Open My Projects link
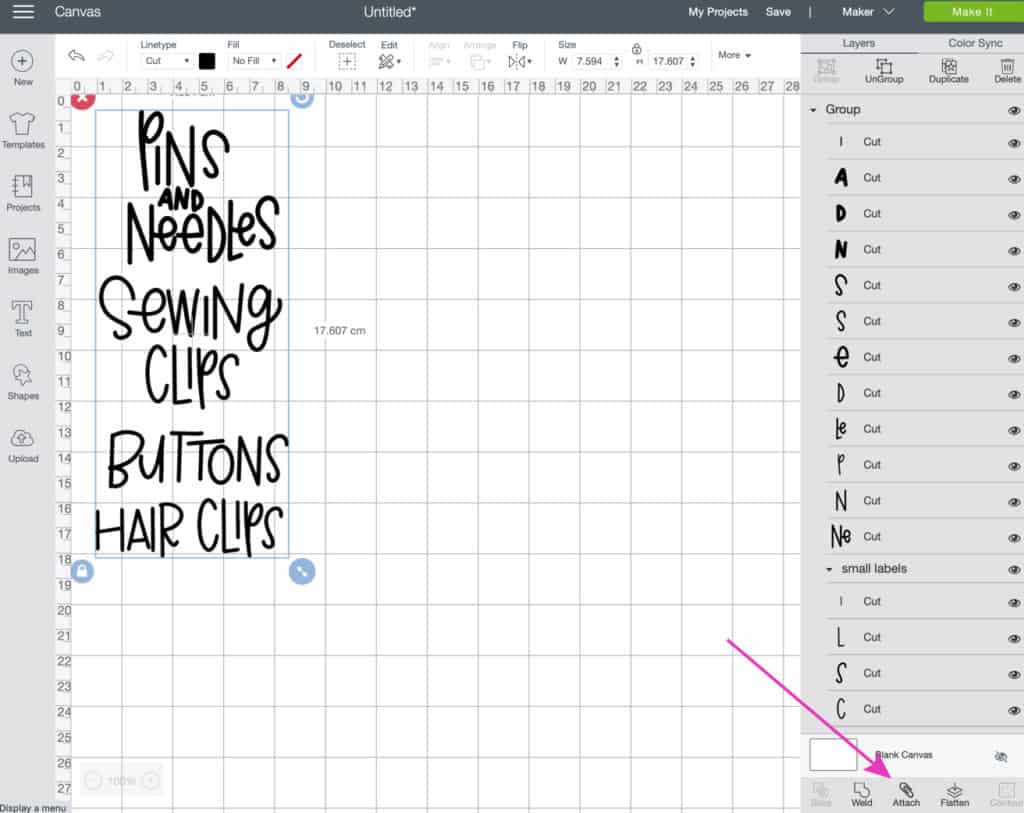 717,12
